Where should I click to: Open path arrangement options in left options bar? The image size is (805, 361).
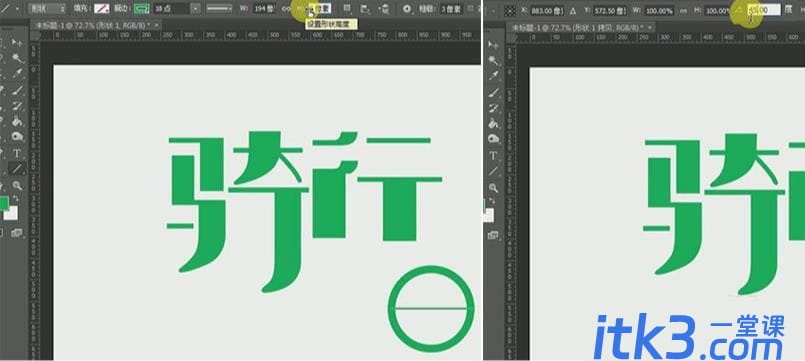click(x=384, y=9)
